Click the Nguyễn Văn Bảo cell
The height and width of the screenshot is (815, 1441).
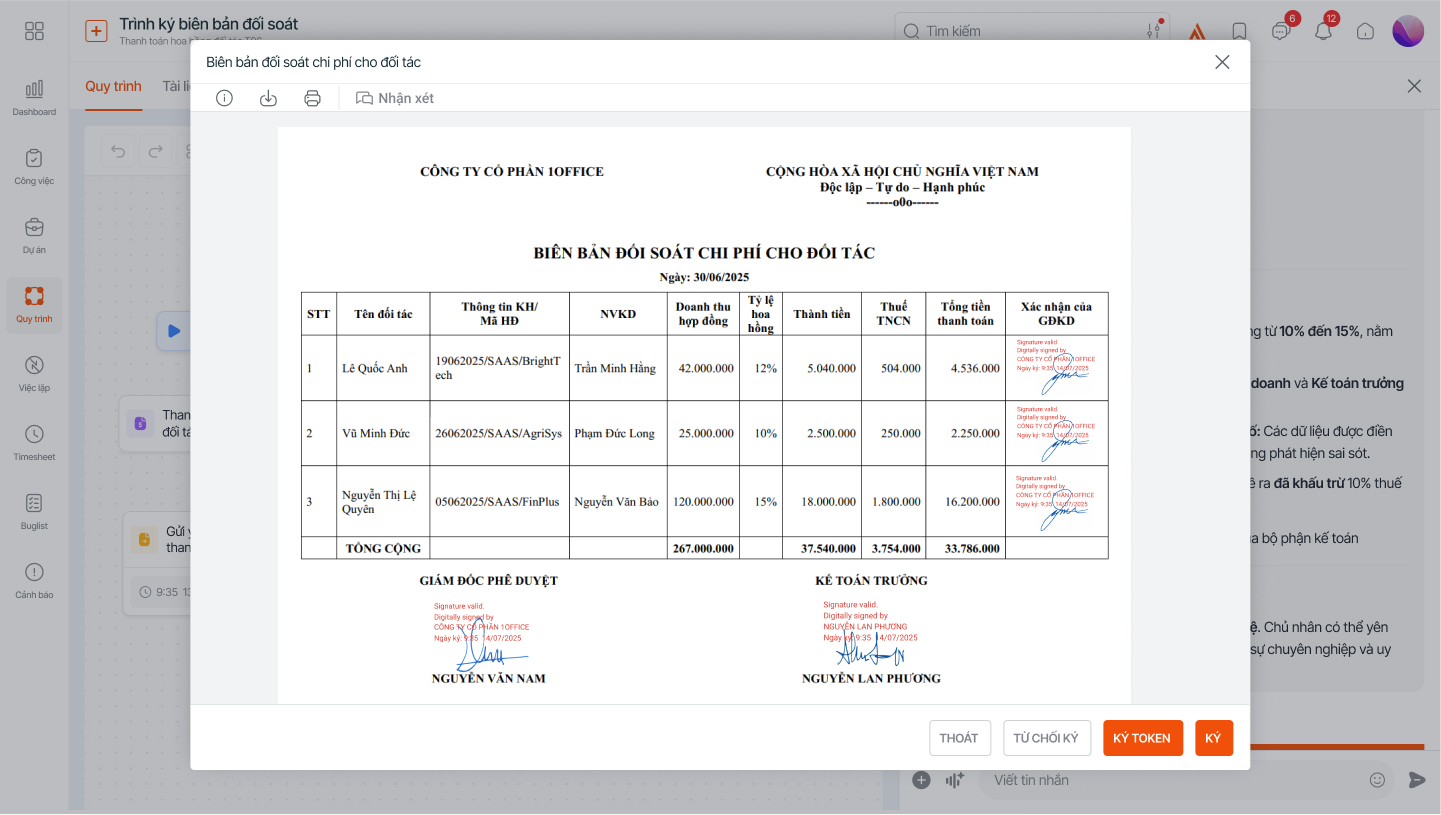[x=618, y=502]
